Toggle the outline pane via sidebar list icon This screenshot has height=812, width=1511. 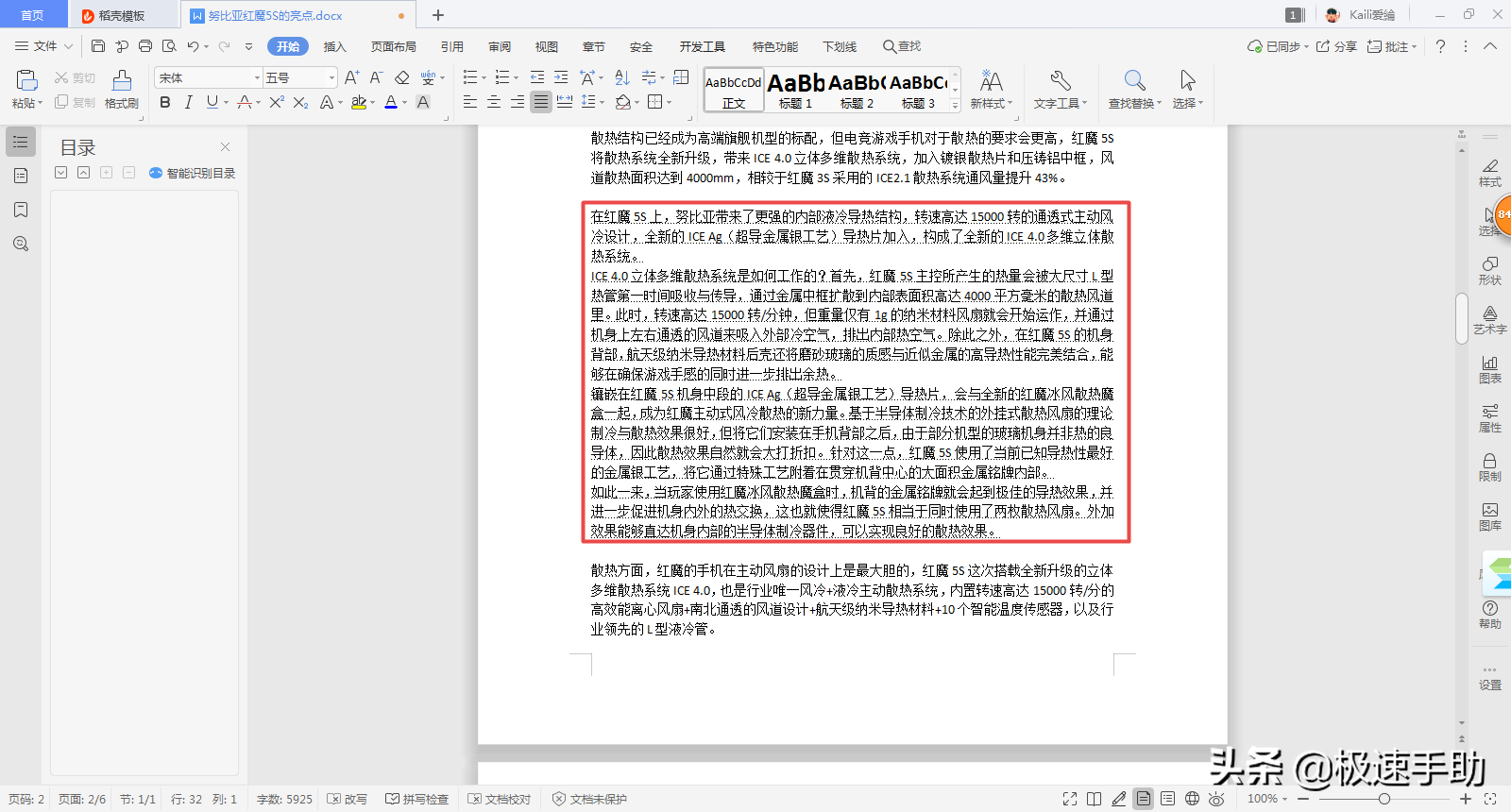pyautogui.click(x=21, y=142)
